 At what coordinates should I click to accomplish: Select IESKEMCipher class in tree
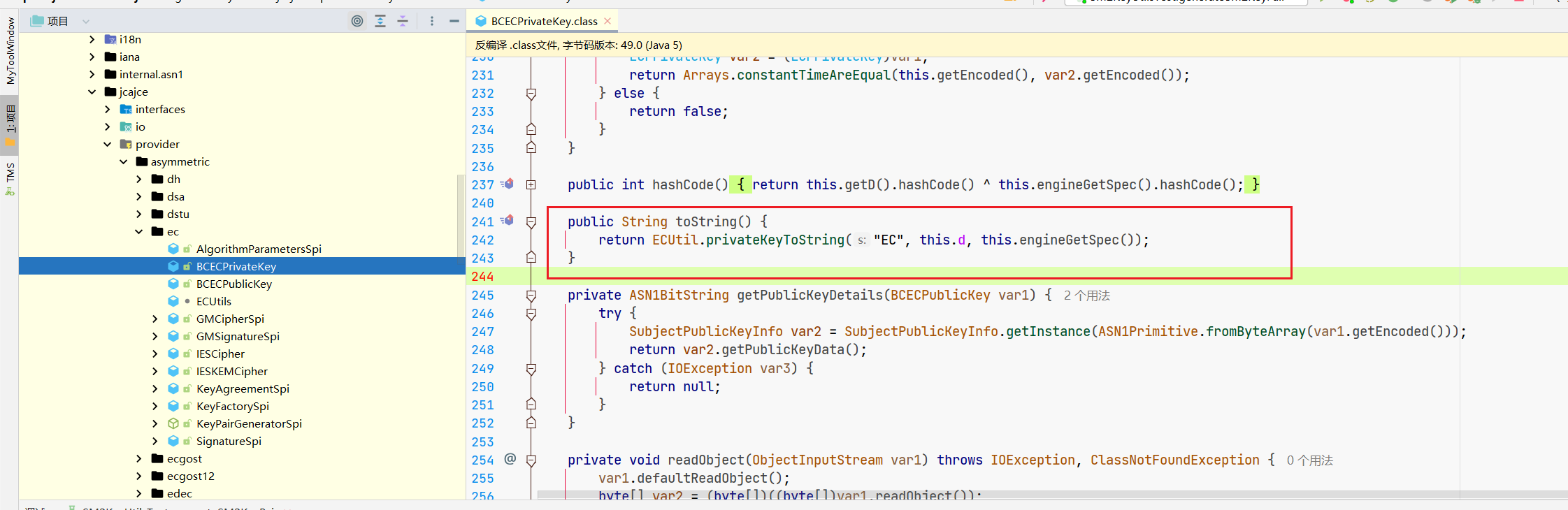pos(232,371)
